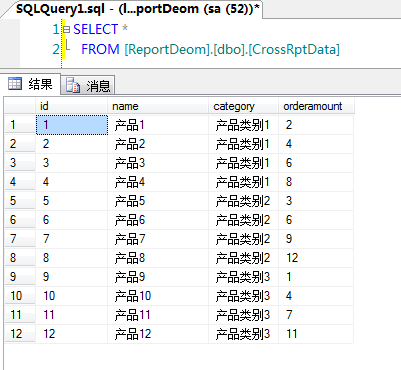Select the name column header
The width and height of the screenshot is (401, 370).
tap(158, 106)
